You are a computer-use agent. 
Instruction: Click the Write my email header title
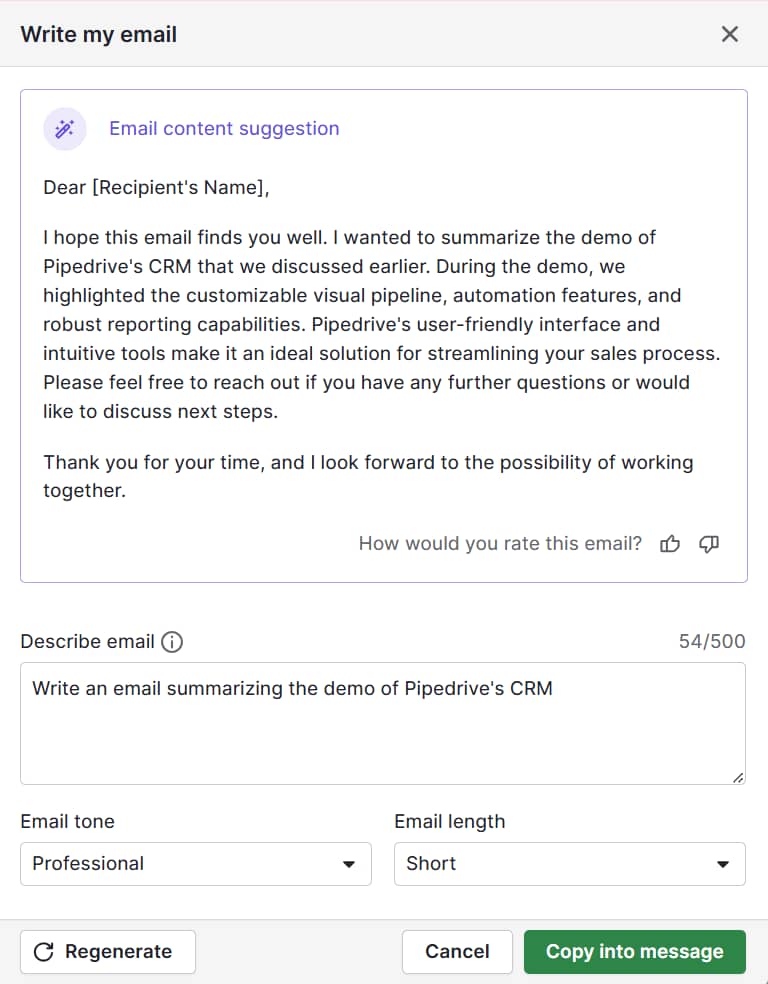click(x=97, y=33)
